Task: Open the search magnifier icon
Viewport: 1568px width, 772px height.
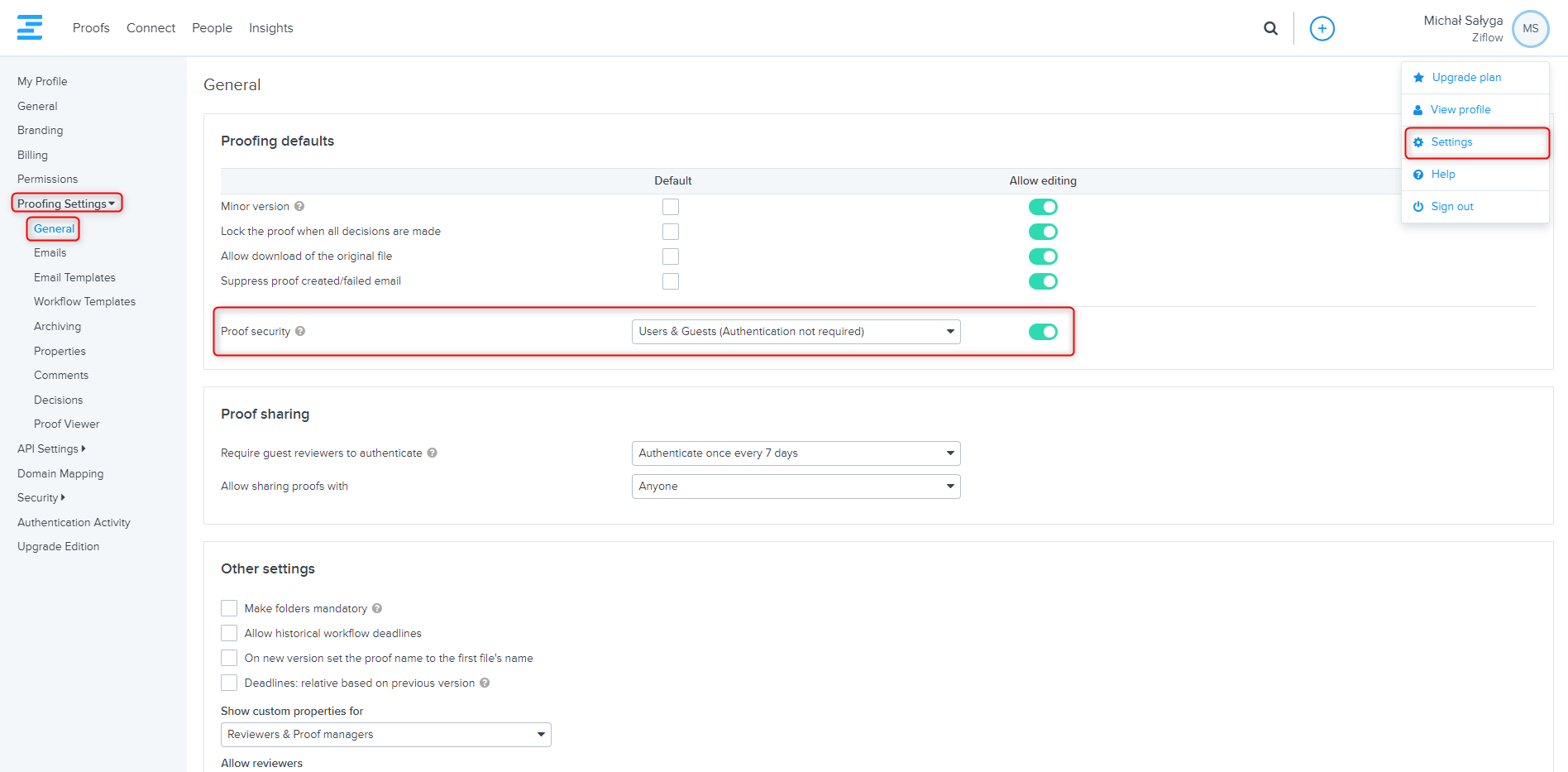Action: (x=1270, y=28)
